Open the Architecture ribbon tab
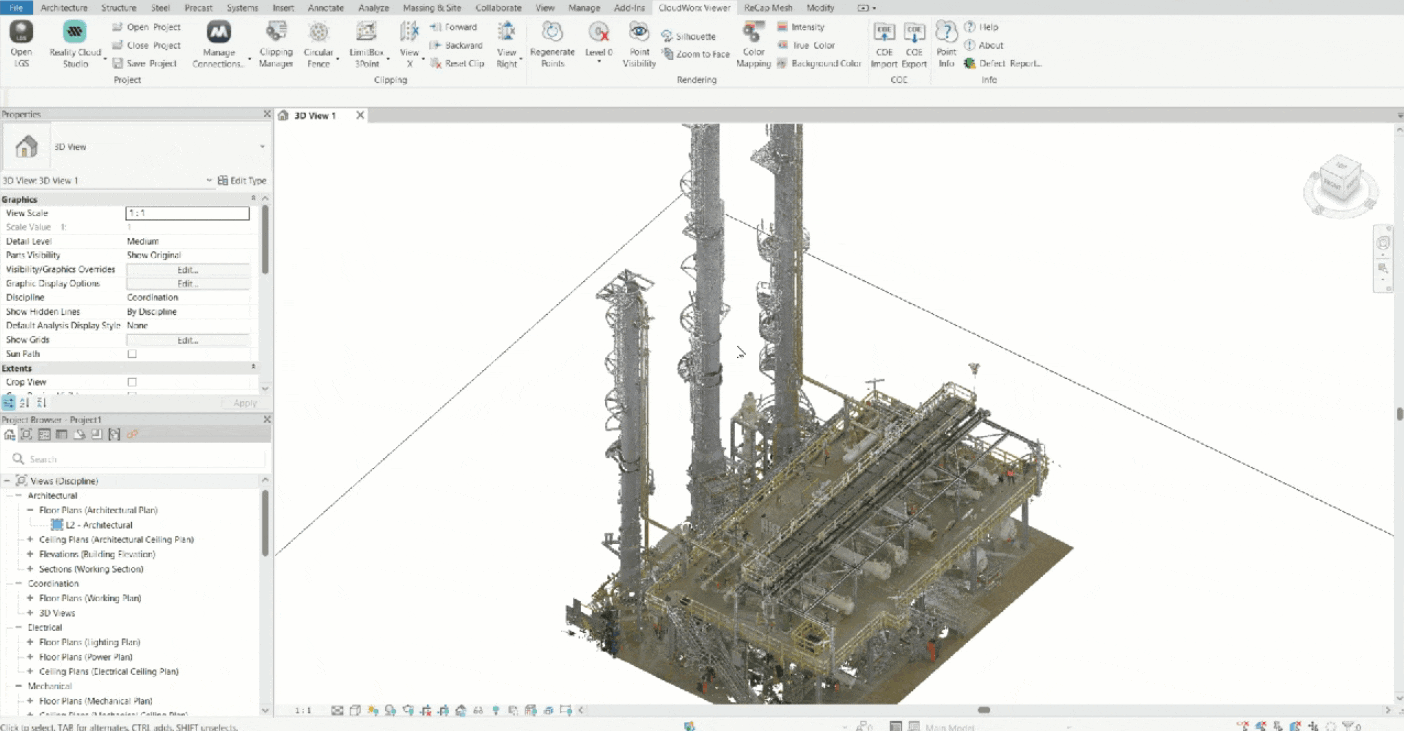Viewport: 1404px width, 731px height. point(64,8)
